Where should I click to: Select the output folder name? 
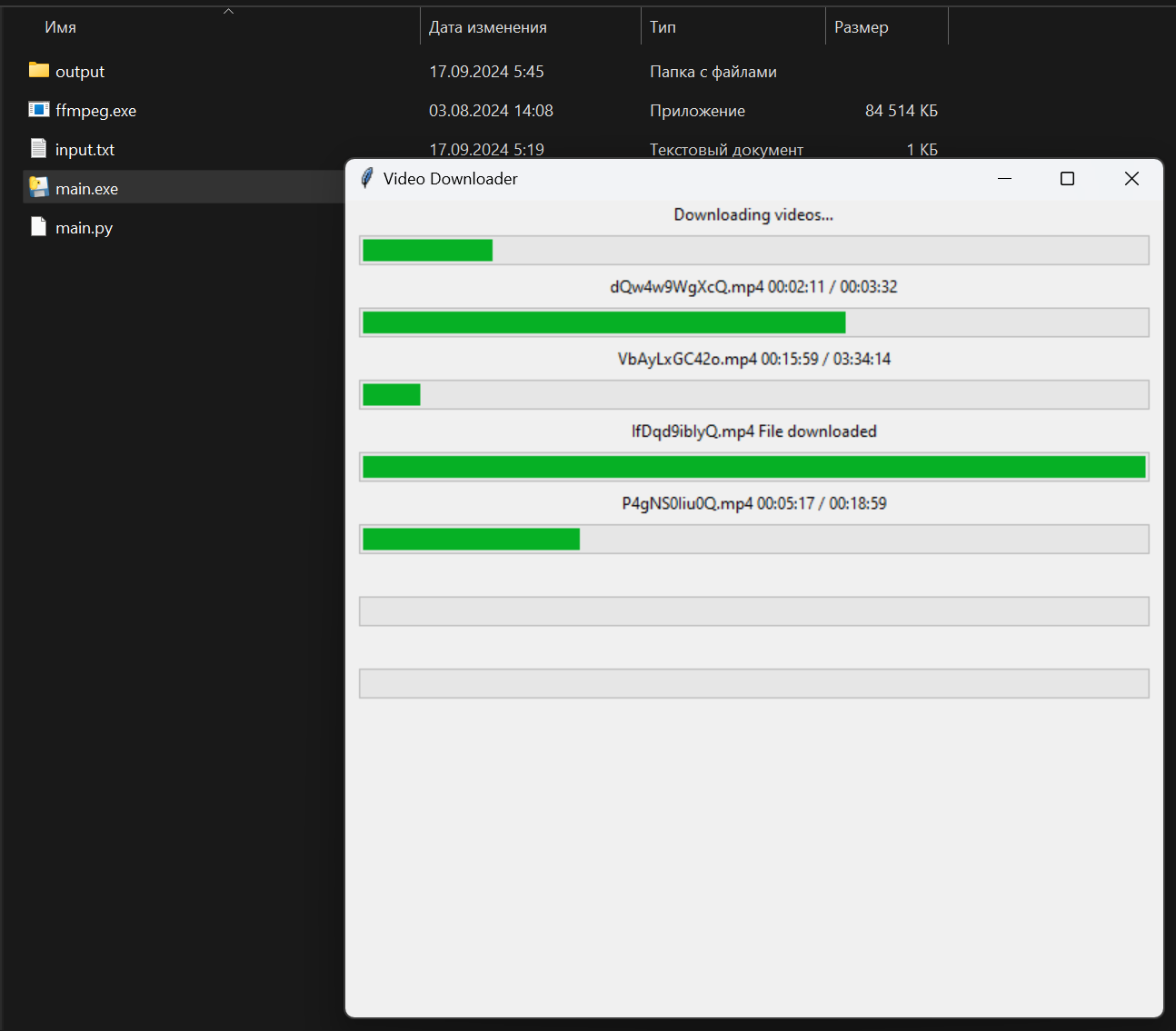coord(80,71)
